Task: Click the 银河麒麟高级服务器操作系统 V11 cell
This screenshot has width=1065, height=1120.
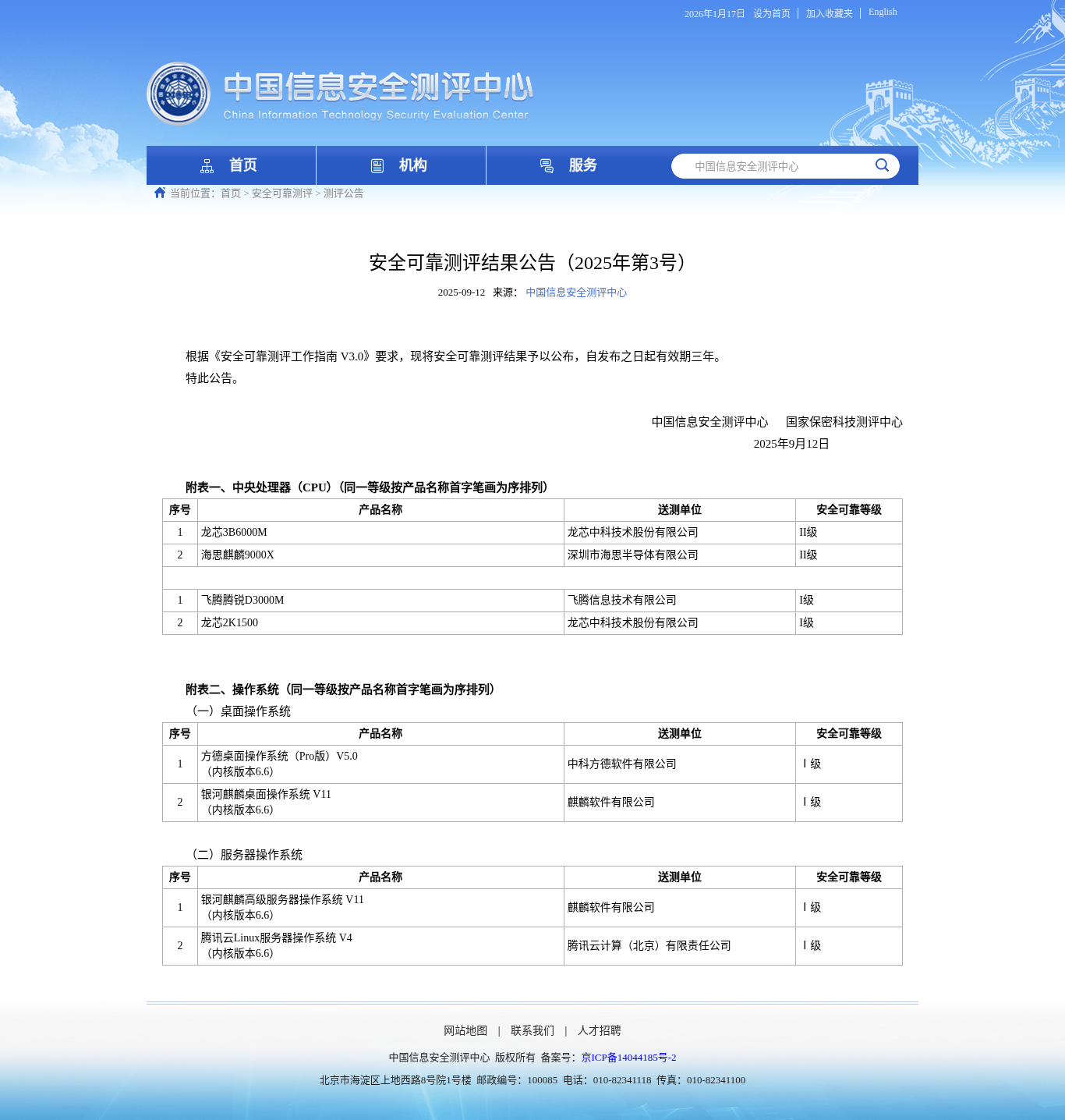Action: click(380, 908)
